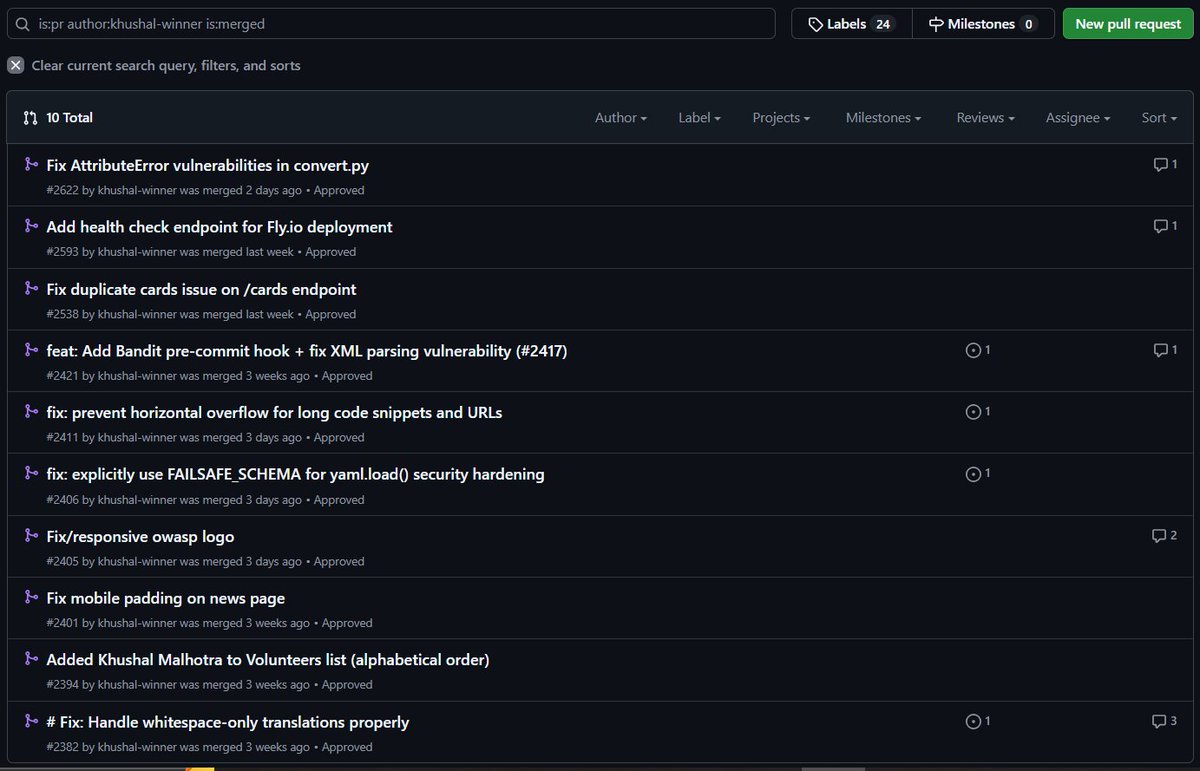Open PR Fix AttributeError vulnerabilities in convert.py
1200x771 pixels.
[x=208, y=165]
